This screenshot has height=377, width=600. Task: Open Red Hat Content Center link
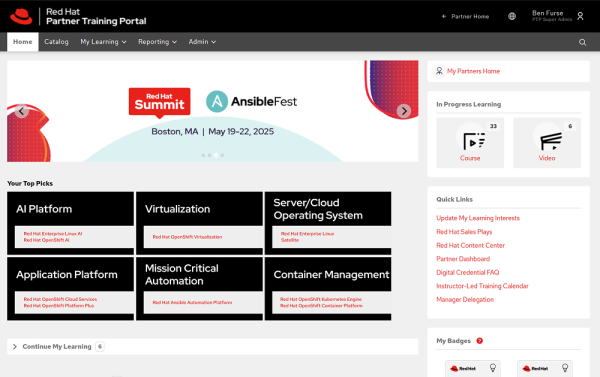pyautogui.click(x=470, y=245)
